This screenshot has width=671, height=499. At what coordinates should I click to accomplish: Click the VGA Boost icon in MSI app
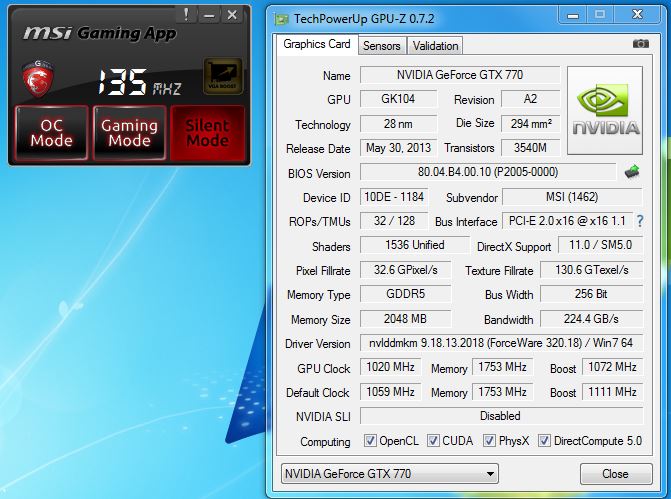click(223, 76)
